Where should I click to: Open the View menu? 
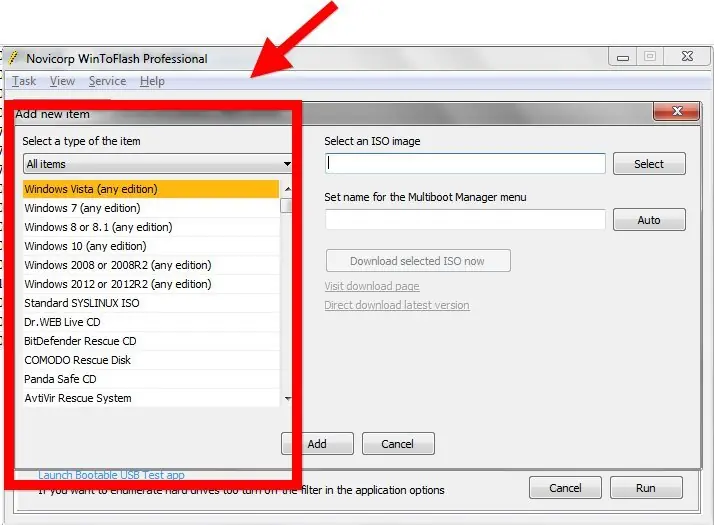(62, 81)
